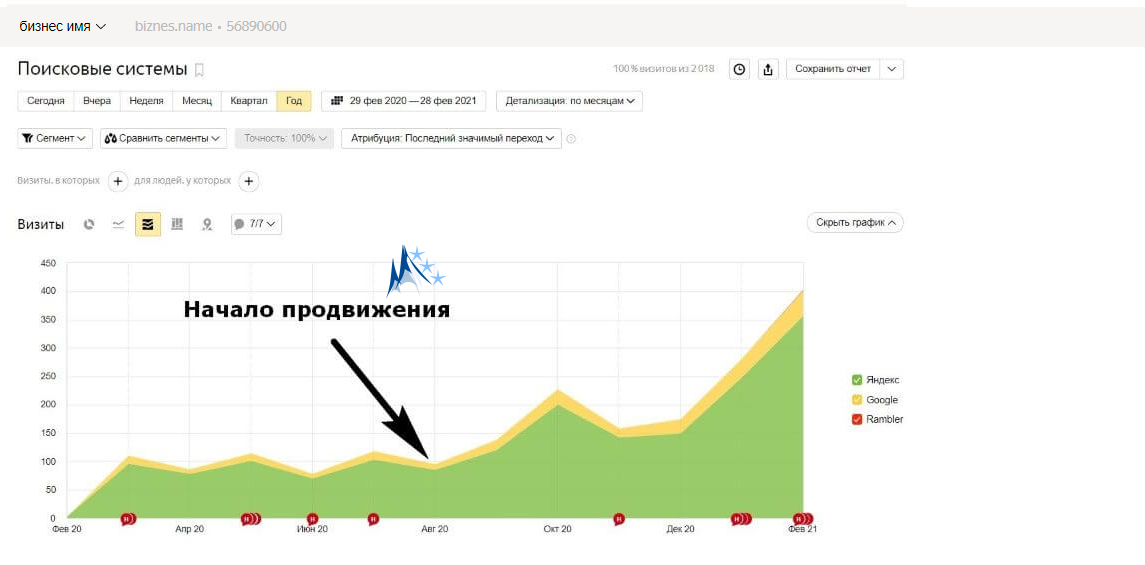Collapse chart with Скрыть график

(x=855, y=223)
